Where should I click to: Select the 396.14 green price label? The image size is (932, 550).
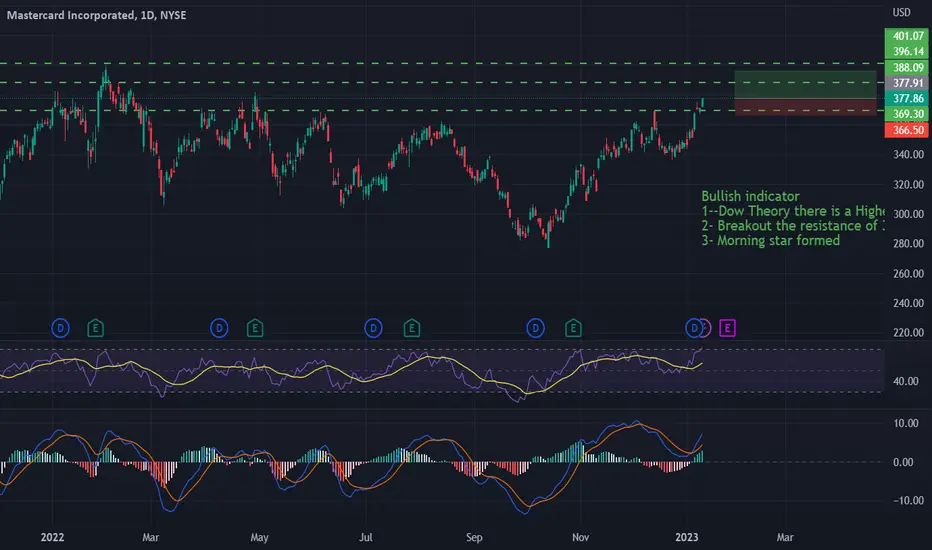[x=907, y=51]
